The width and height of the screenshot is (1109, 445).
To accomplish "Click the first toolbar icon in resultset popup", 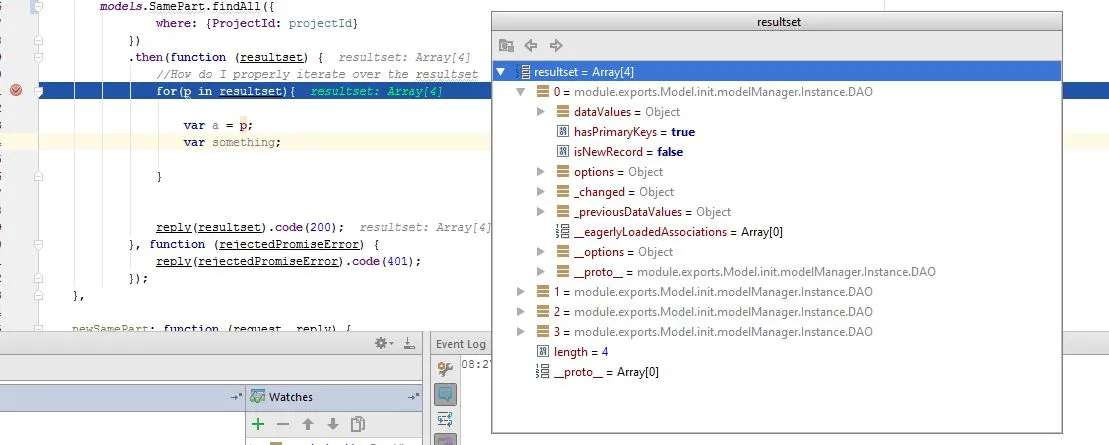I will click(x=506, y=46).
